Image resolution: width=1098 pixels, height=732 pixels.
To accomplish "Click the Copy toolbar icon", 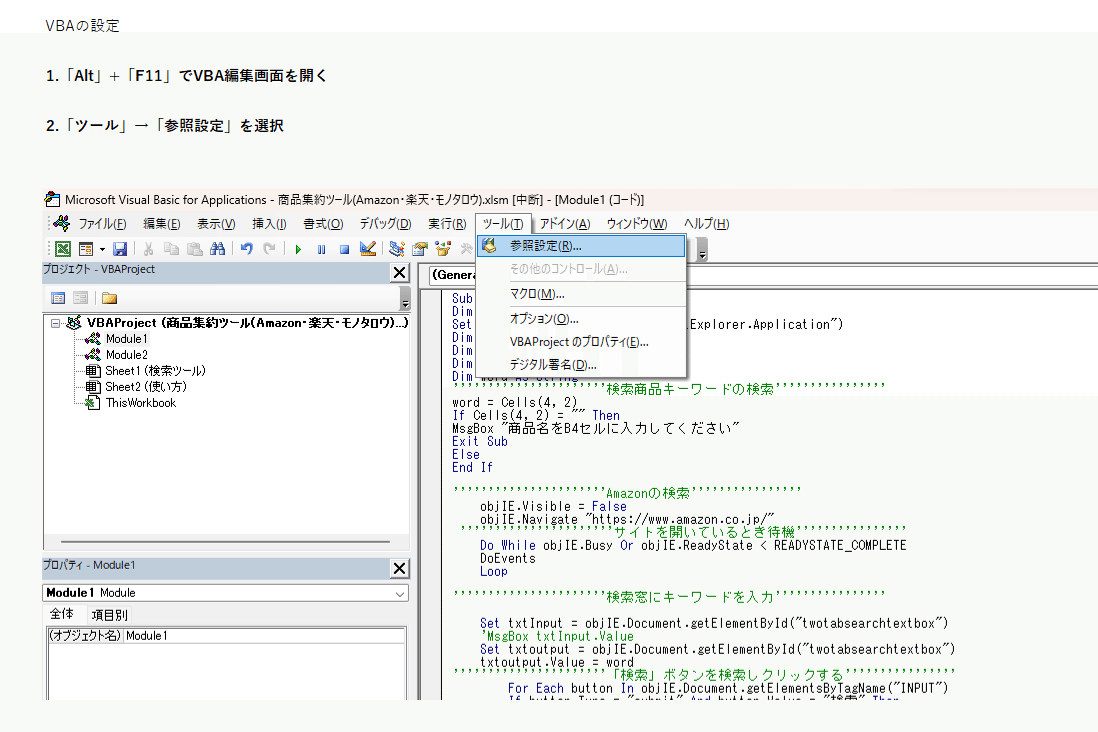I will pos(171,249).
